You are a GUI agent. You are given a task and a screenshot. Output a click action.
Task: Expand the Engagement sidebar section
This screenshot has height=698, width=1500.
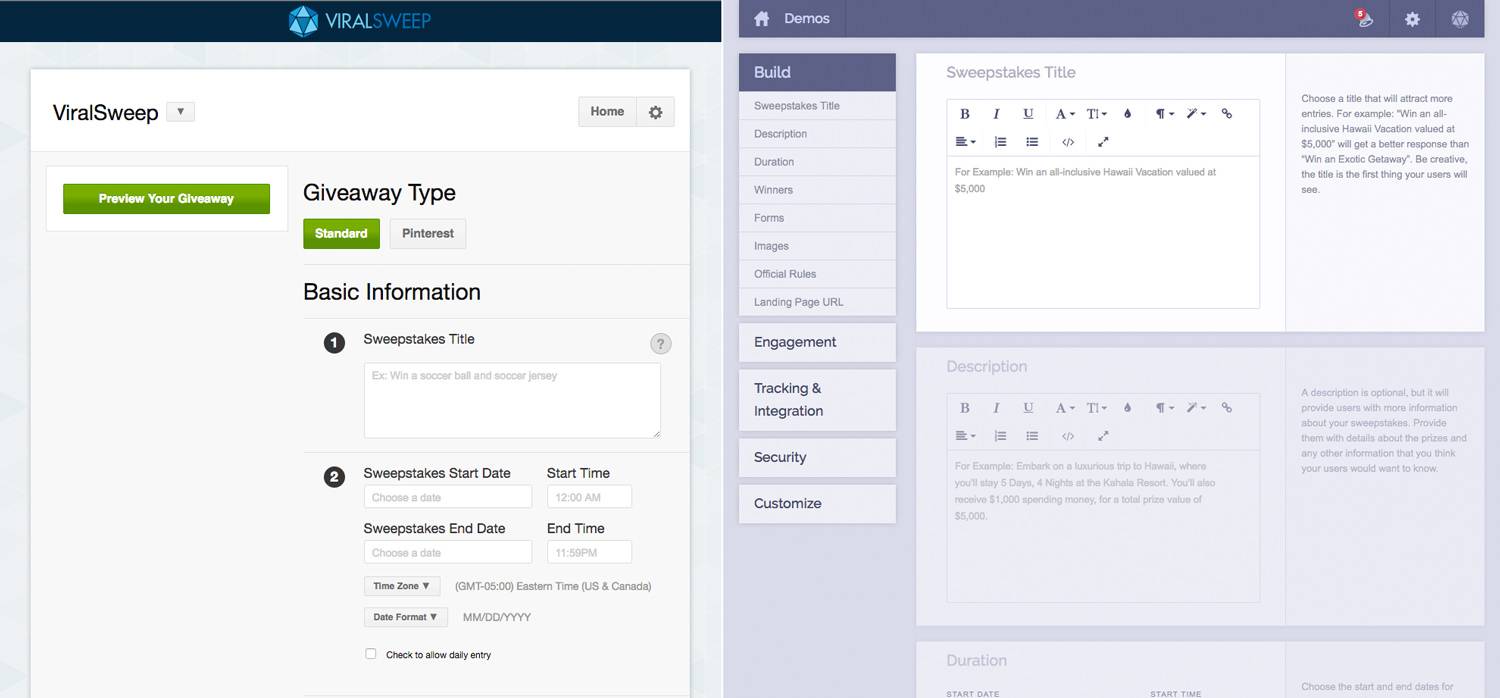click(x=817, y=342)
